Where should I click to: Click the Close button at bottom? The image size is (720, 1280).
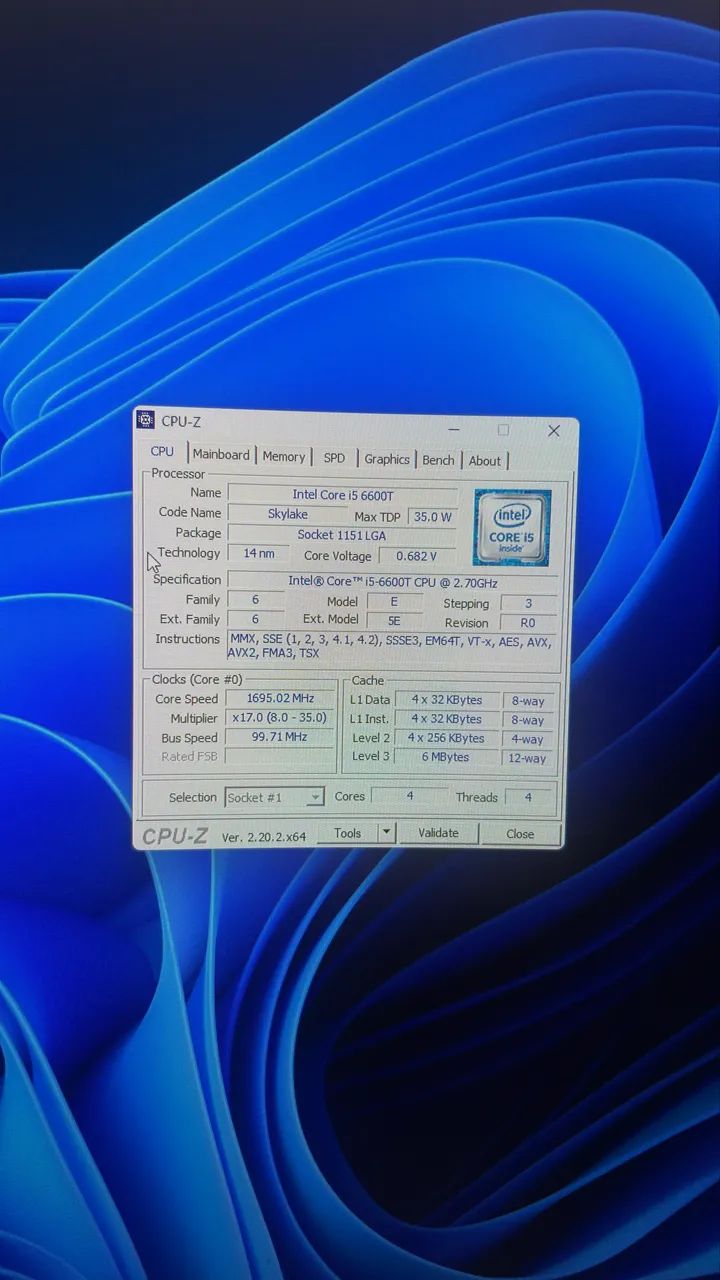tap(520, 834)
